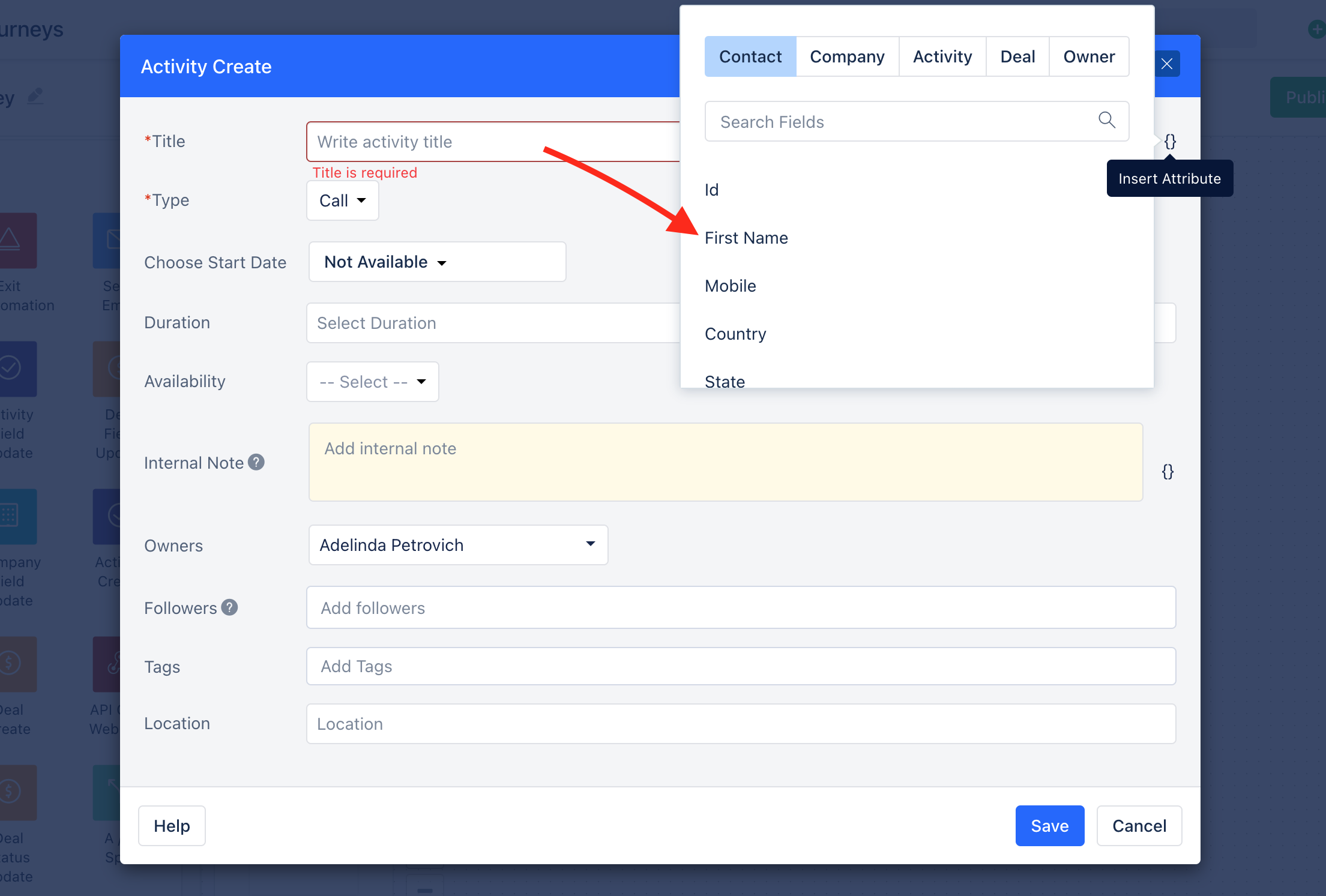The image size is (1326, 896).
Task: Click the search magnifier in Search Fields
Action: (1107, 120)
